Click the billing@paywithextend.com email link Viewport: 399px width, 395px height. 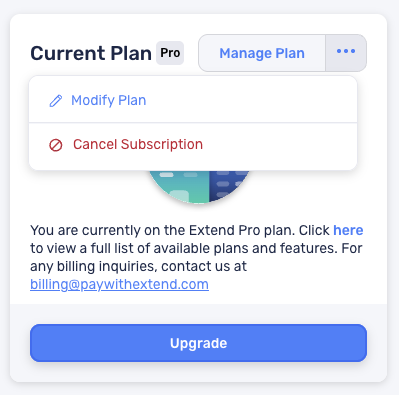point(119,284)
